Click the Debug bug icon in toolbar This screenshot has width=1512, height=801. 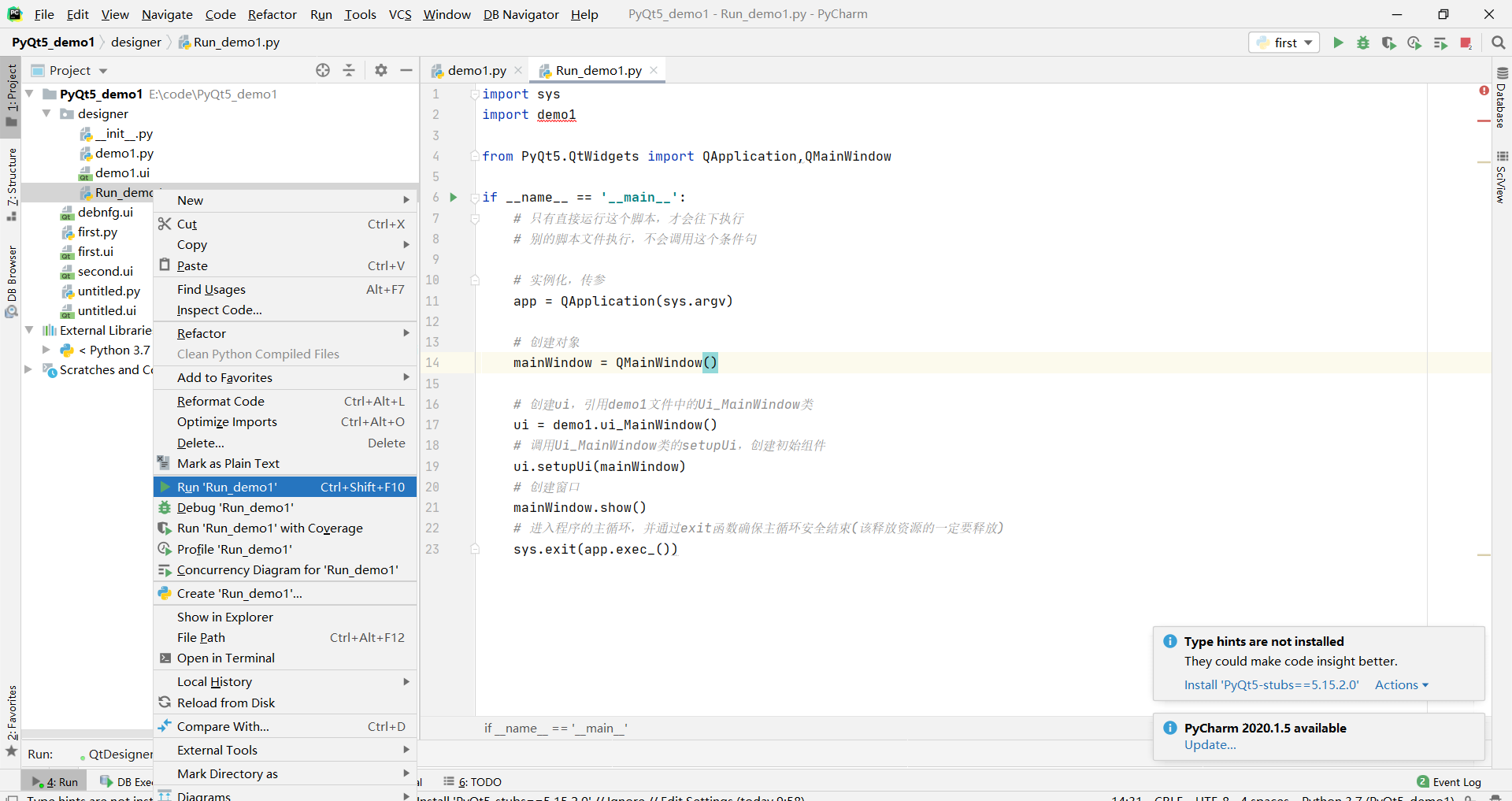click(x=1363, y=43)
